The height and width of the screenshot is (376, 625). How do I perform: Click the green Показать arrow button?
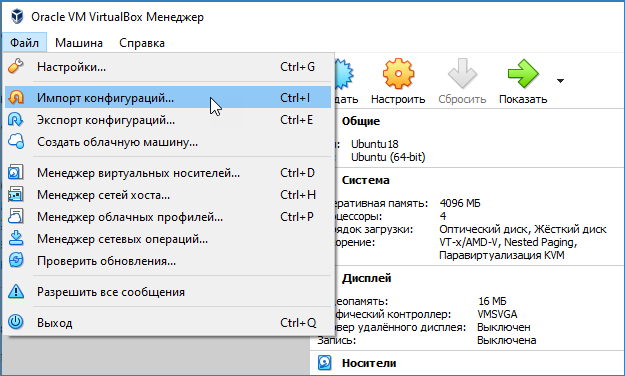523,82
